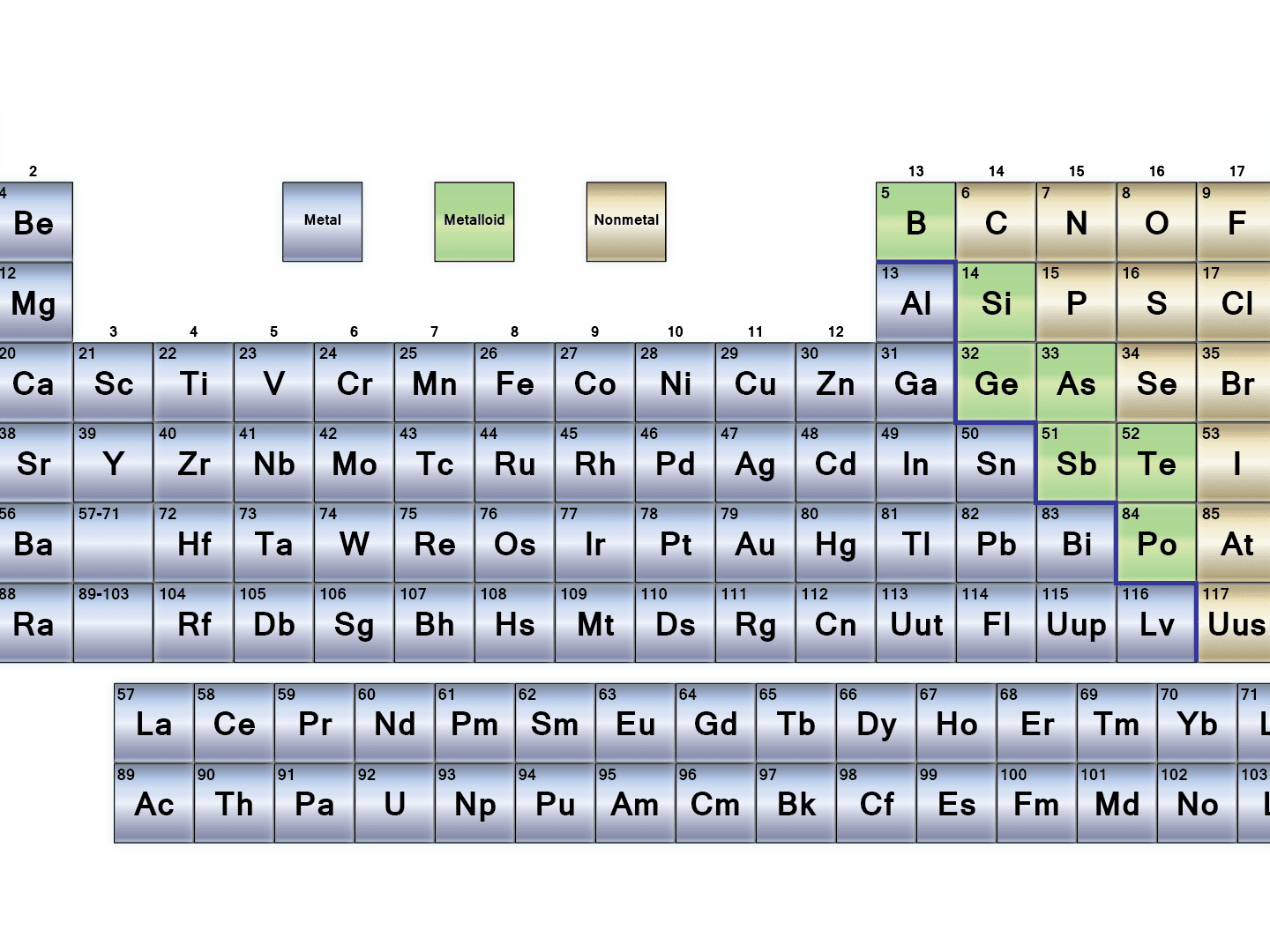The height and width of the screenshot is (952, 1270).
Task: Click the Chromium (Cr) tile
Action: point(354,383)
